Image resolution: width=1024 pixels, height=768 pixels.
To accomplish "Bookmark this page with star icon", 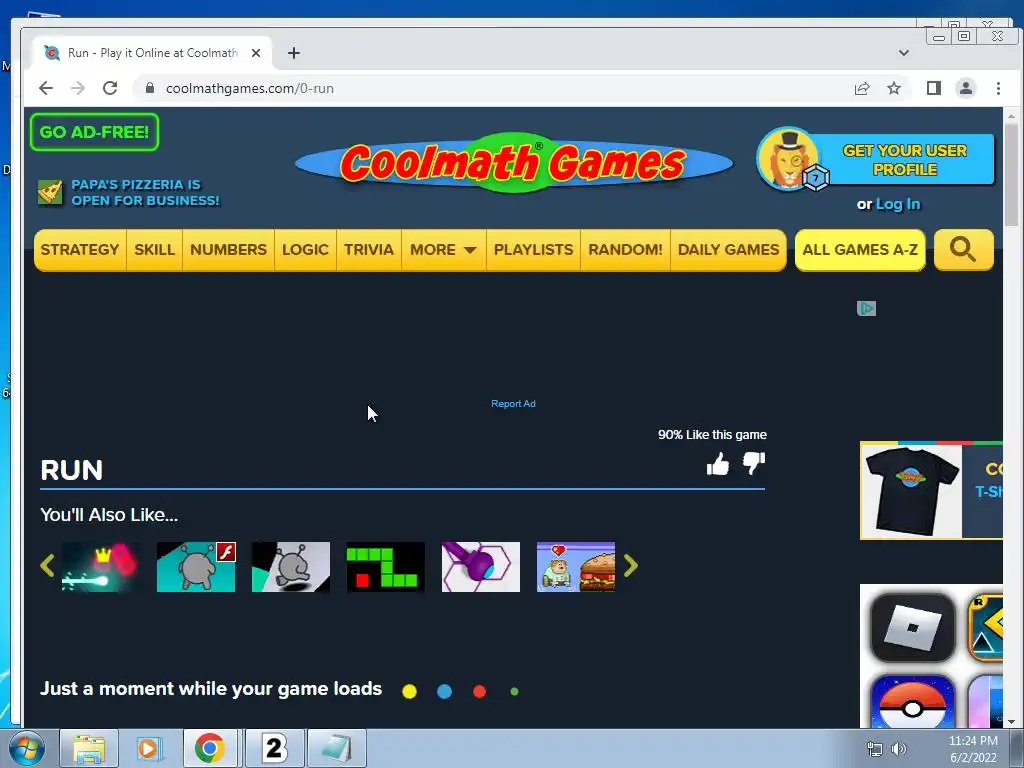I will [x=894, y=88].
